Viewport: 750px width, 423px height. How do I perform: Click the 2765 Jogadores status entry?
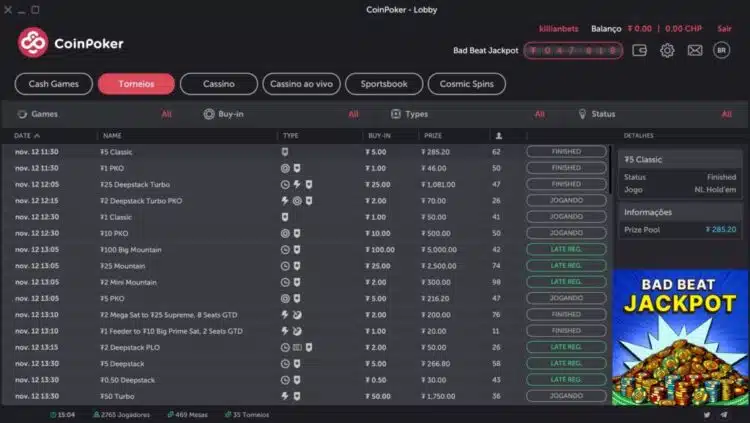121,415
